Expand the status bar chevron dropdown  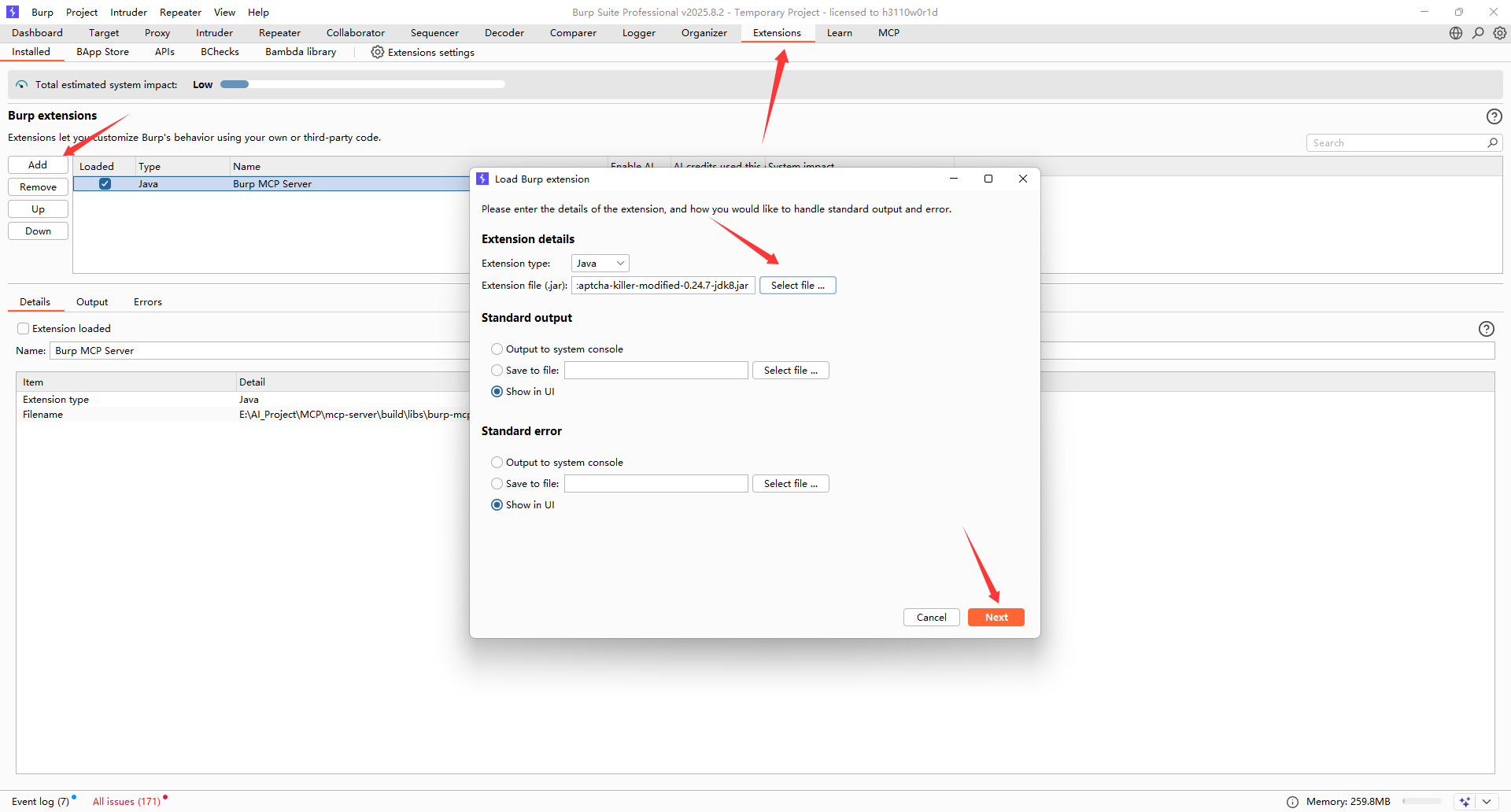point(1486,802)
